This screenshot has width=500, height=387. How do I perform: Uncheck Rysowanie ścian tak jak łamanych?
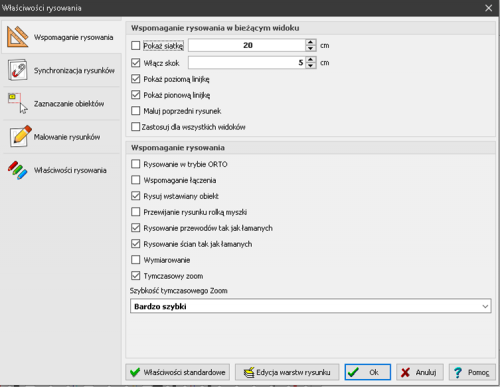click(x=135, y=244)
